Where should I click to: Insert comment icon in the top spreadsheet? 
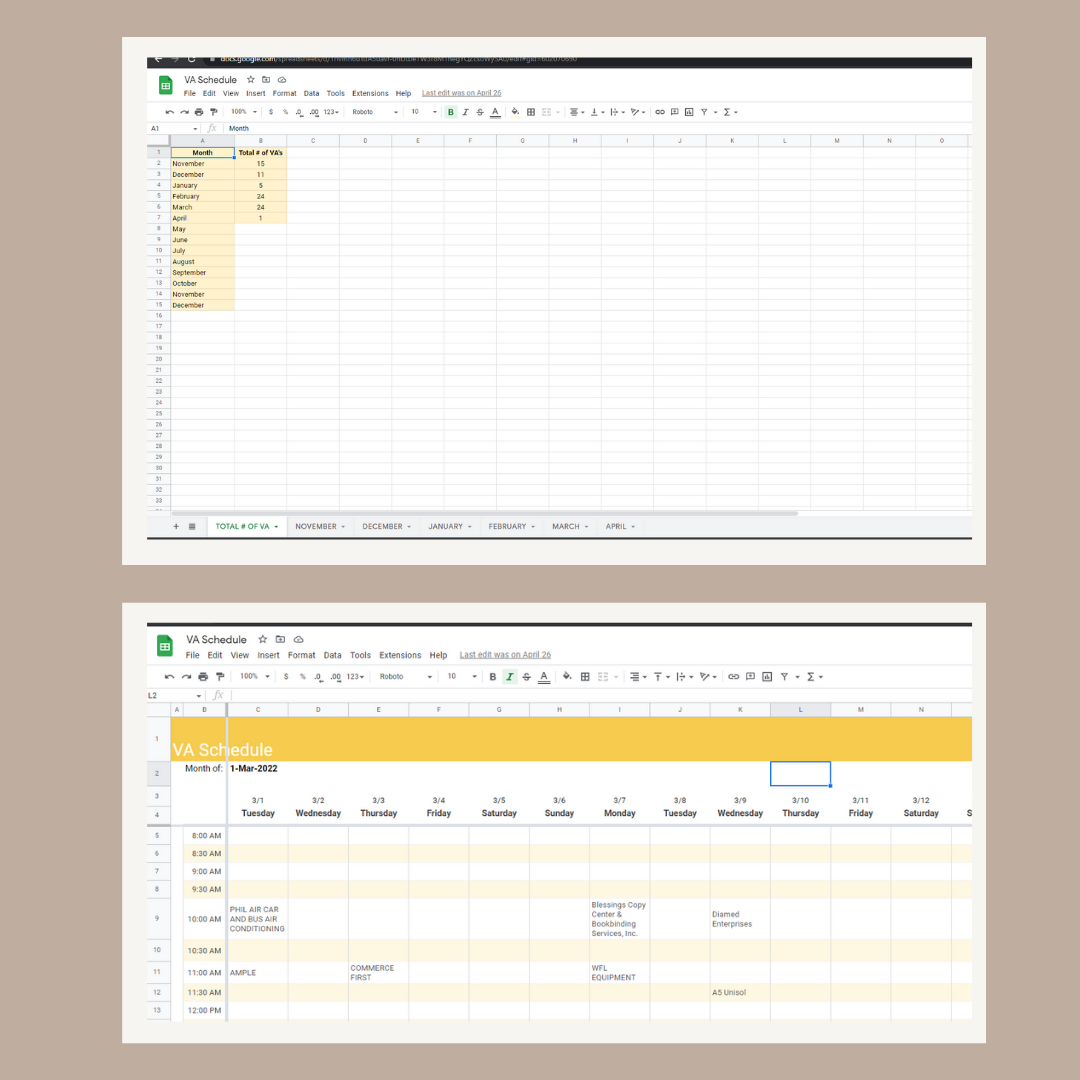(675, 112)
